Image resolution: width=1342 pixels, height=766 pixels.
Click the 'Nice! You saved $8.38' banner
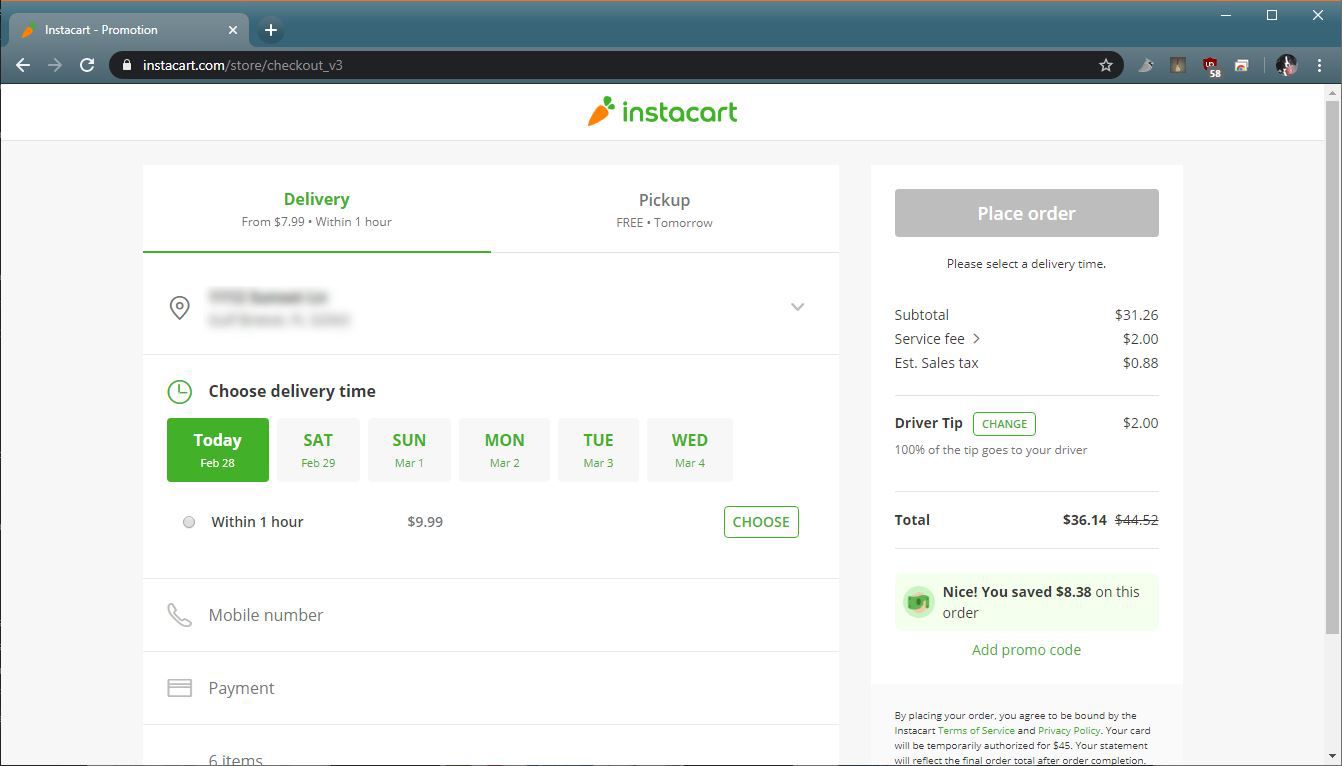pos(1026,602)
